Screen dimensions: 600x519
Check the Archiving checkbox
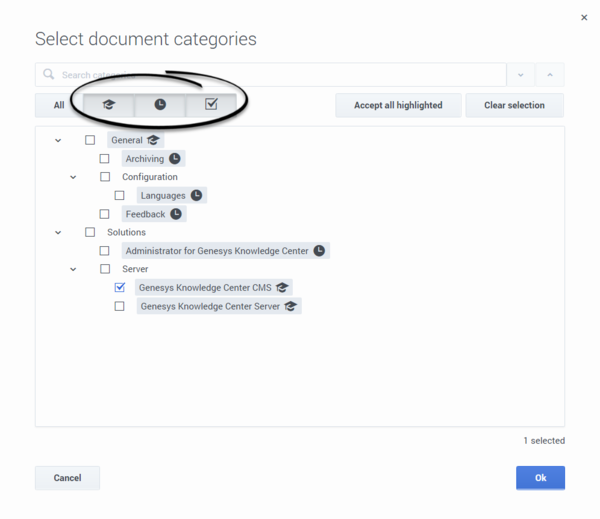(104, 158)
